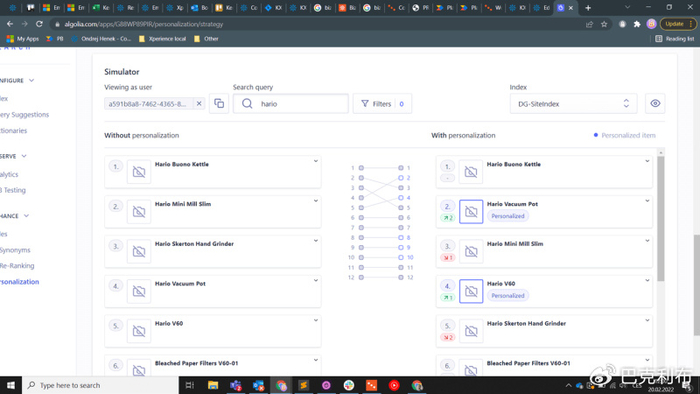Expand Hario V60 in the Without personalization list

coord(316,320)
